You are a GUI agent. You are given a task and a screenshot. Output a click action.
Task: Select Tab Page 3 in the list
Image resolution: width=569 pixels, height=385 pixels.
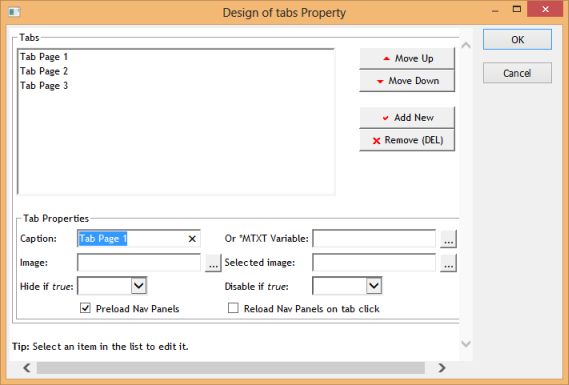click(44, 86)
